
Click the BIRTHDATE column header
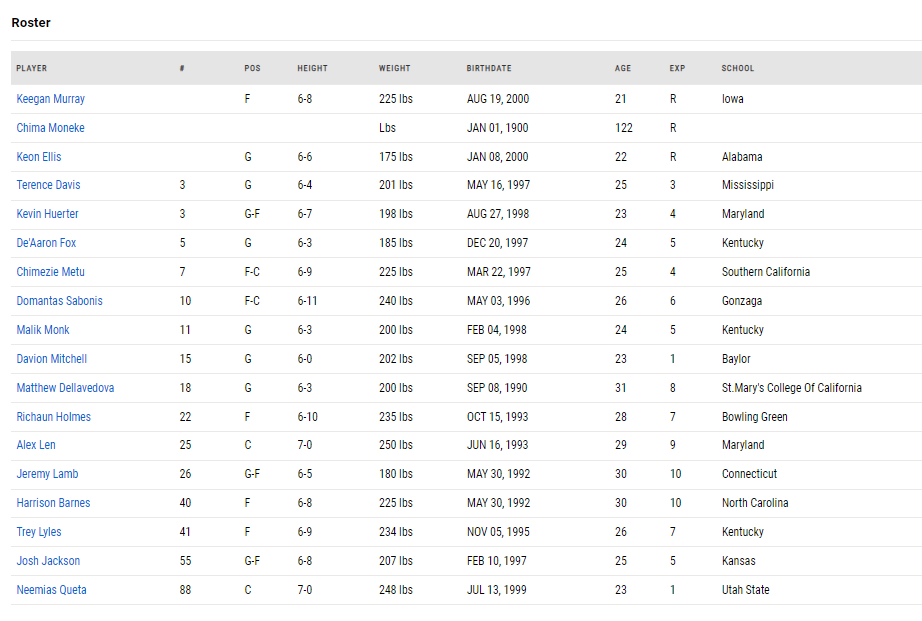pyautogui.click(x=489, y=68)
